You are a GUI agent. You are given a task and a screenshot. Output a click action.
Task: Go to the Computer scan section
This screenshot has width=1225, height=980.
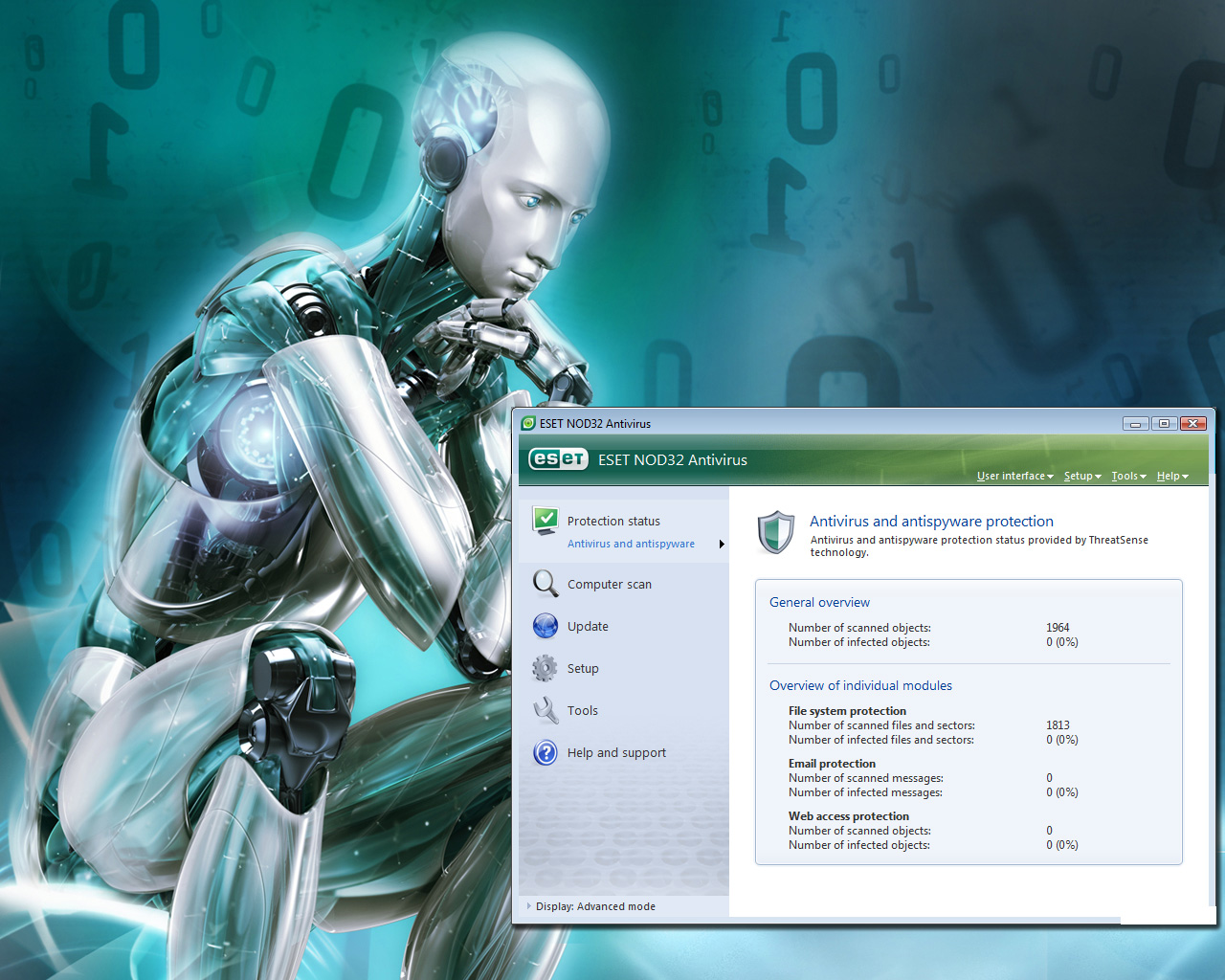click(x=610, y=584)
